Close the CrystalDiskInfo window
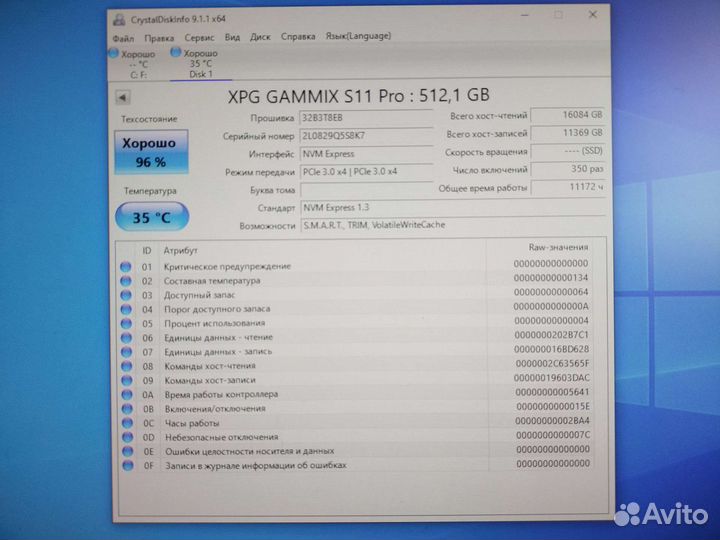Image resolution: width=720 pixels, height=540 pixels. pos(593,15)
